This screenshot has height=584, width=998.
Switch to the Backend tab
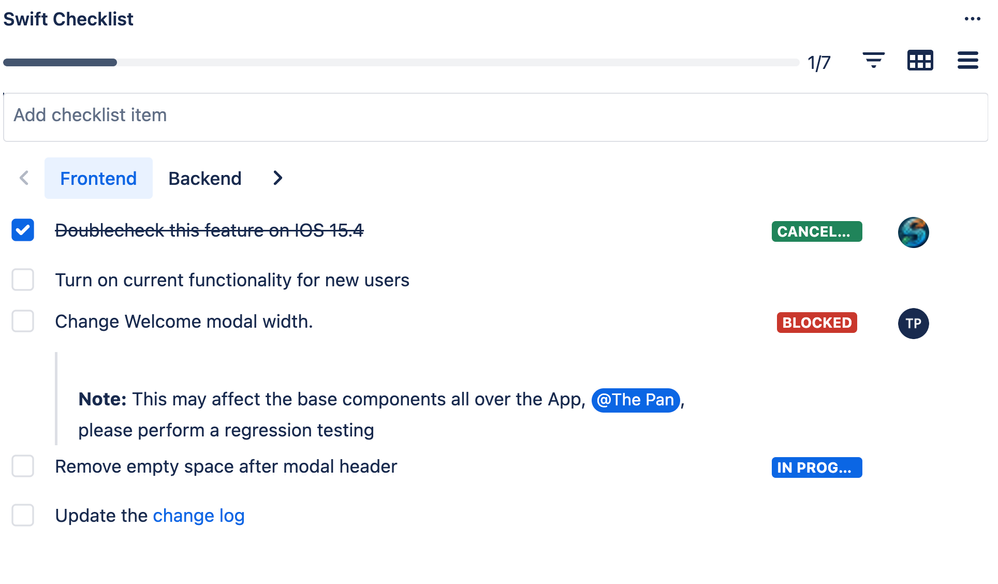pyautogui.click(x=205, y=178)
